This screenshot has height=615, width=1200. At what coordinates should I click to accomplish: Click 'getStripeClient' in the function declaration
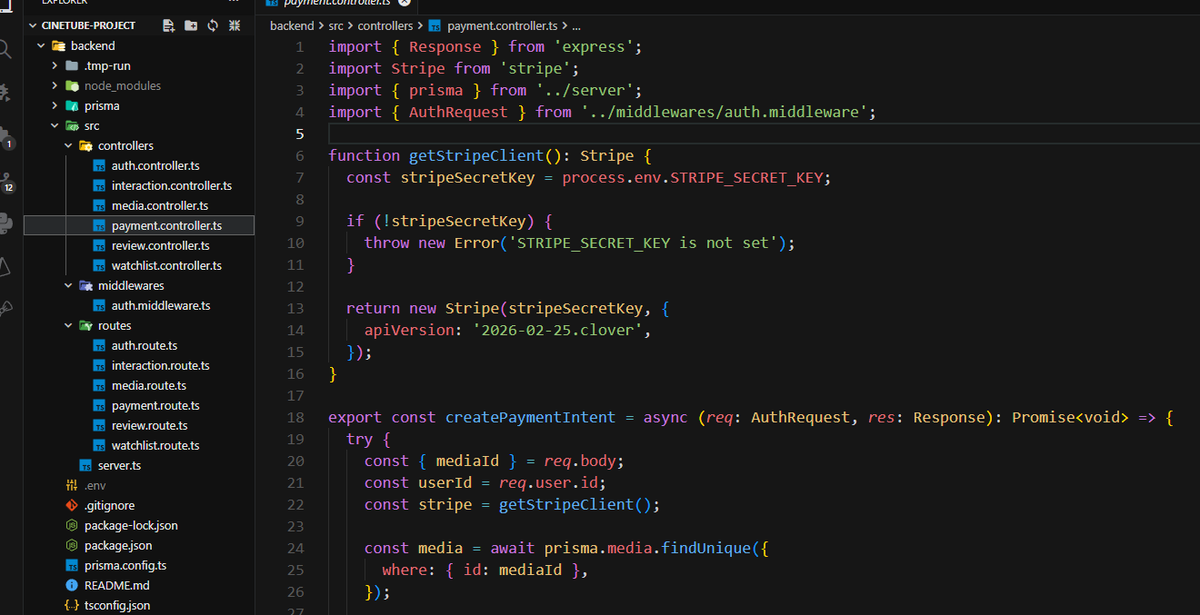click(475, 156)
